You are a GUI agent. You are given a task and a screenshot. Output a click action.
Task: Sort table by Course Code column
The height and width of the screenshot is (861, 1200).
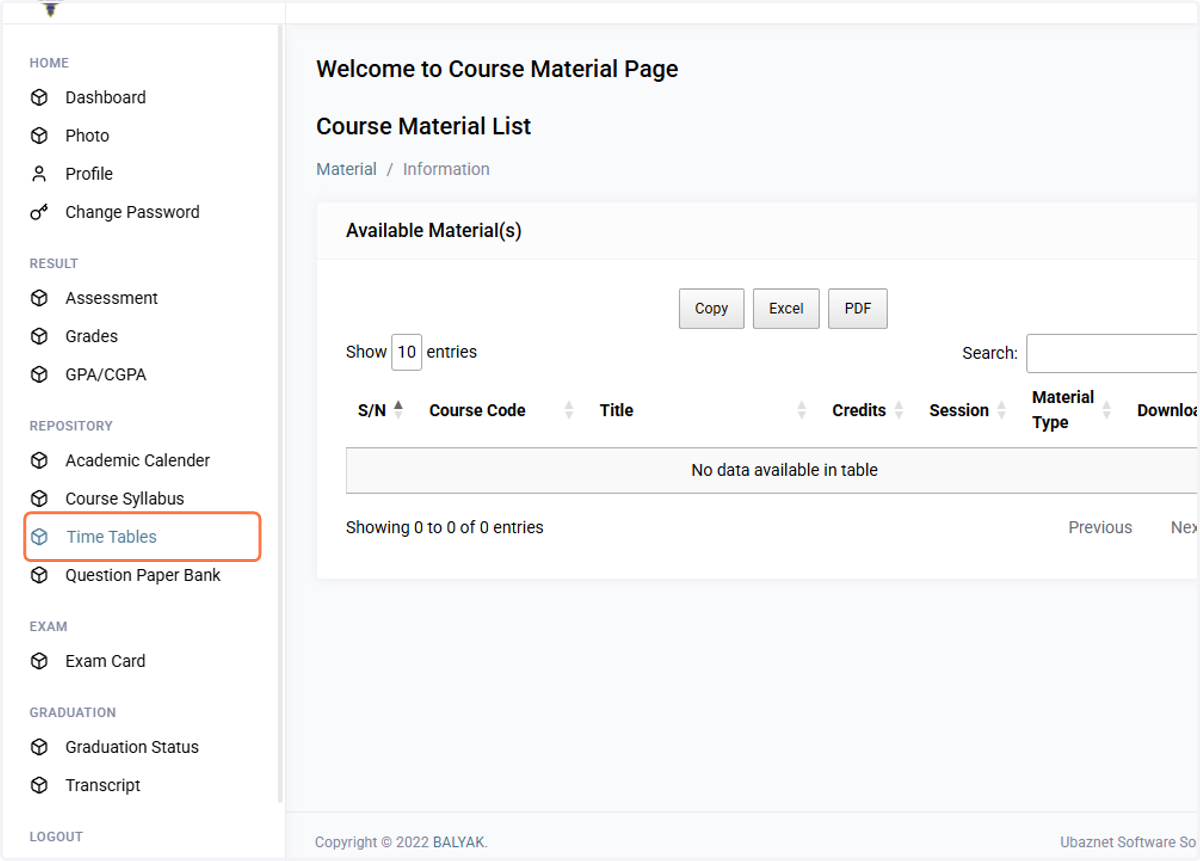[x=501, y=410]
